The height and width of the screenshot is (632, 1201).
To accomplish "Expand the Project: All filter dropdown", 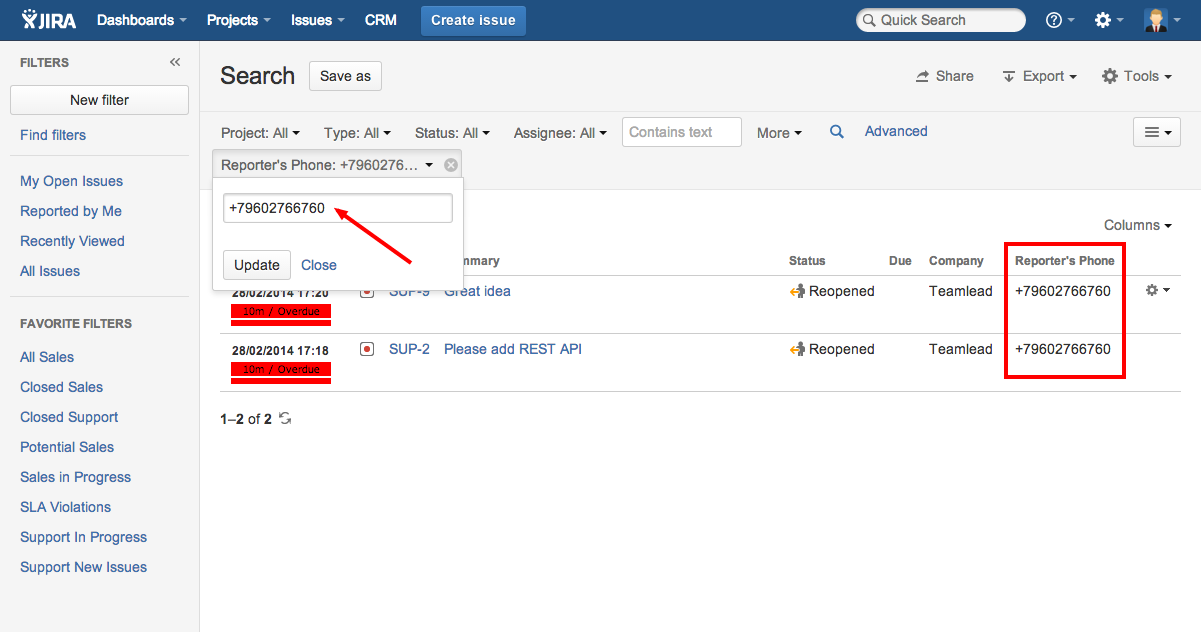I will (x=260, y=133).
